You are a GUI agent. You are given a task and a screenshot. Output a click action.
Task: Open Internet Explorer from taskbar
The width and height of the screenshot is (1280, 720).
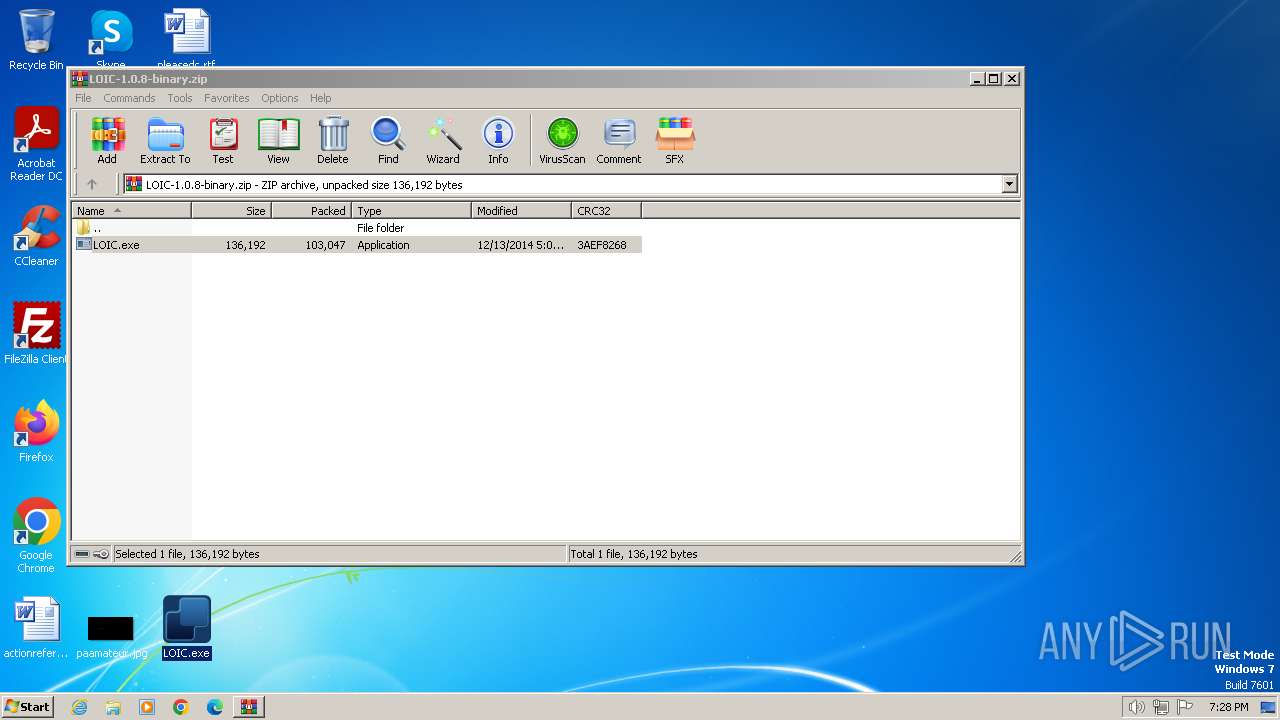[79, 707]
